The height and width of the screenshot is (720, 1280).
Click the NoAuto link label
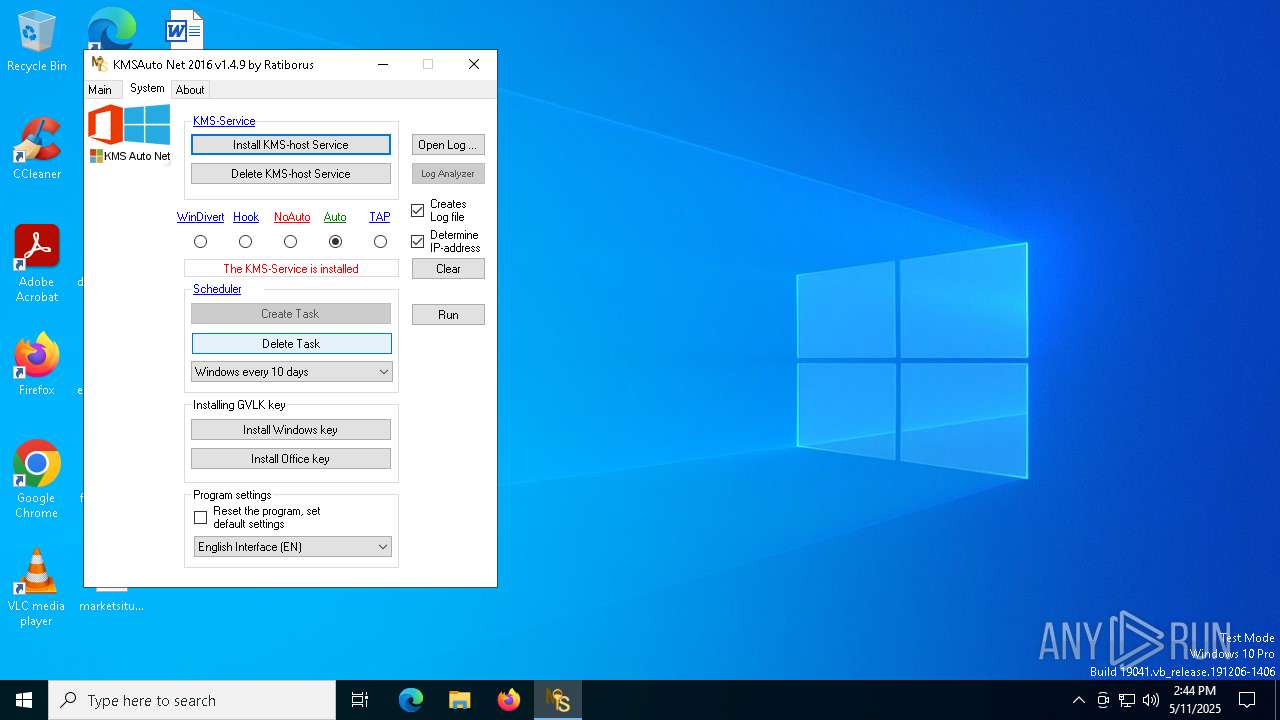tap(292, 217)
